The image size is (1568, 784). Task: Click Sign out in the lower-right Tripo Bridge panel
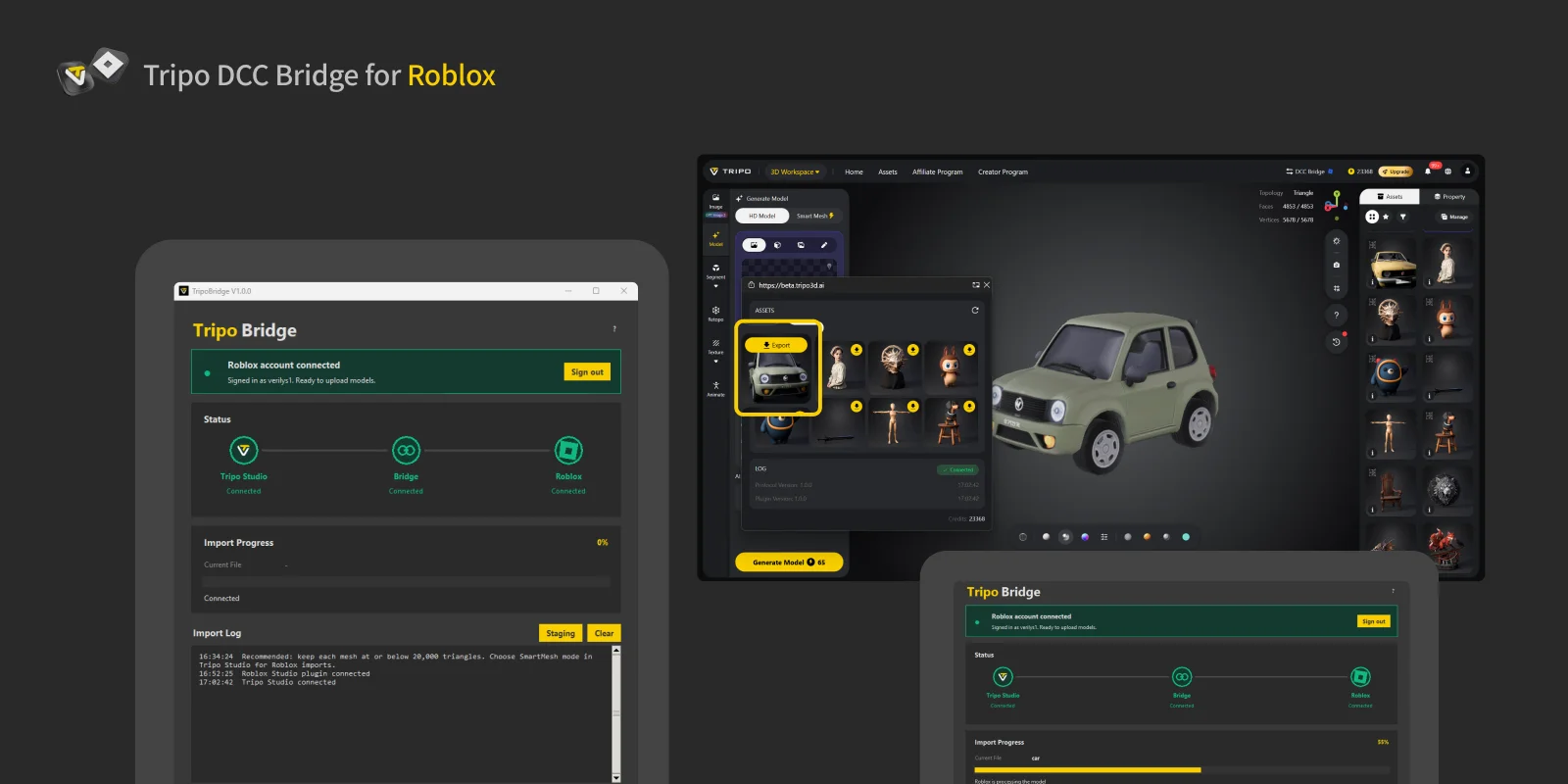pyautogui.click(x=1374, y=621)
